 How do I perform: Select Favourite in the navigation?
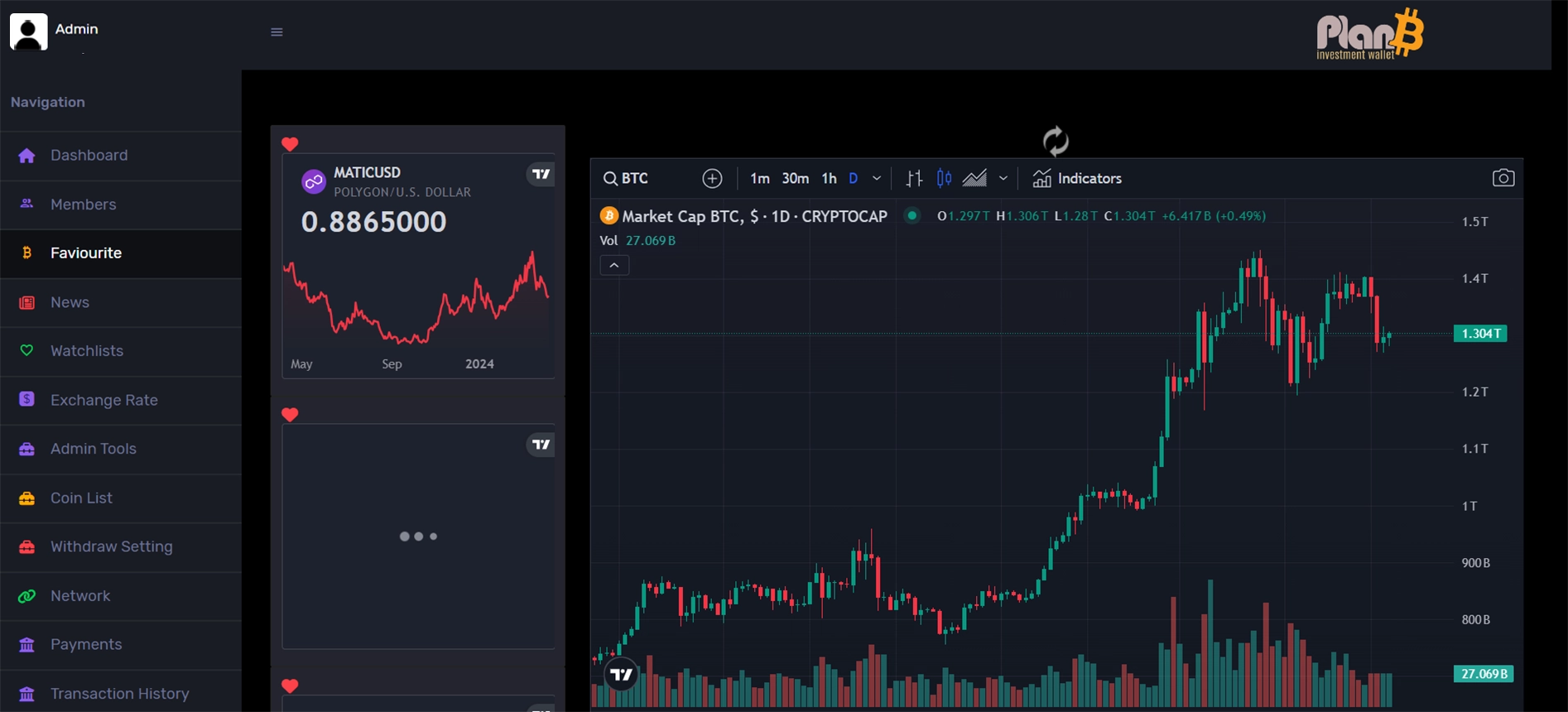(x=121, y=253)
